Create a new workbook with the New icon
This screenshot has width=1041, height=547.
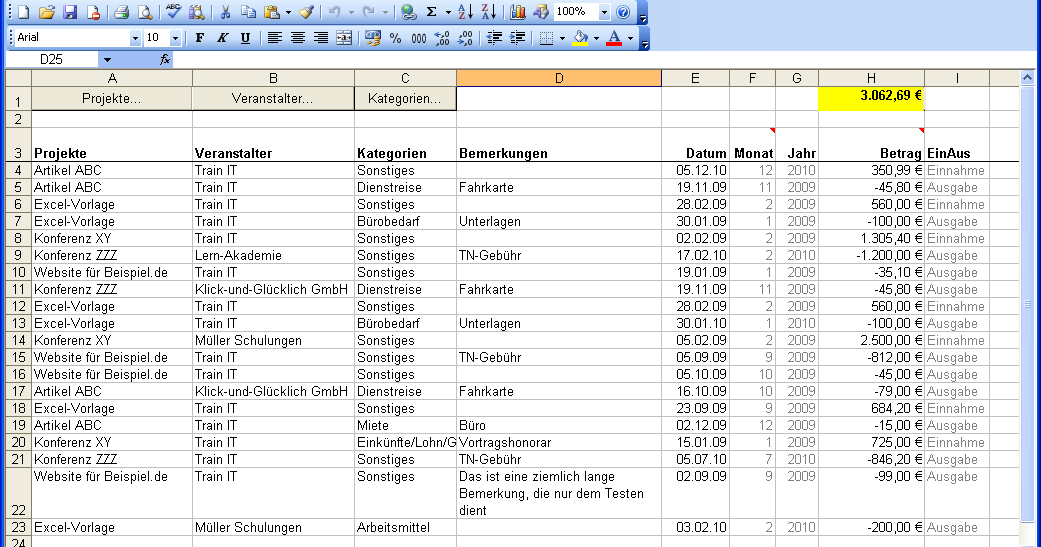24,12
